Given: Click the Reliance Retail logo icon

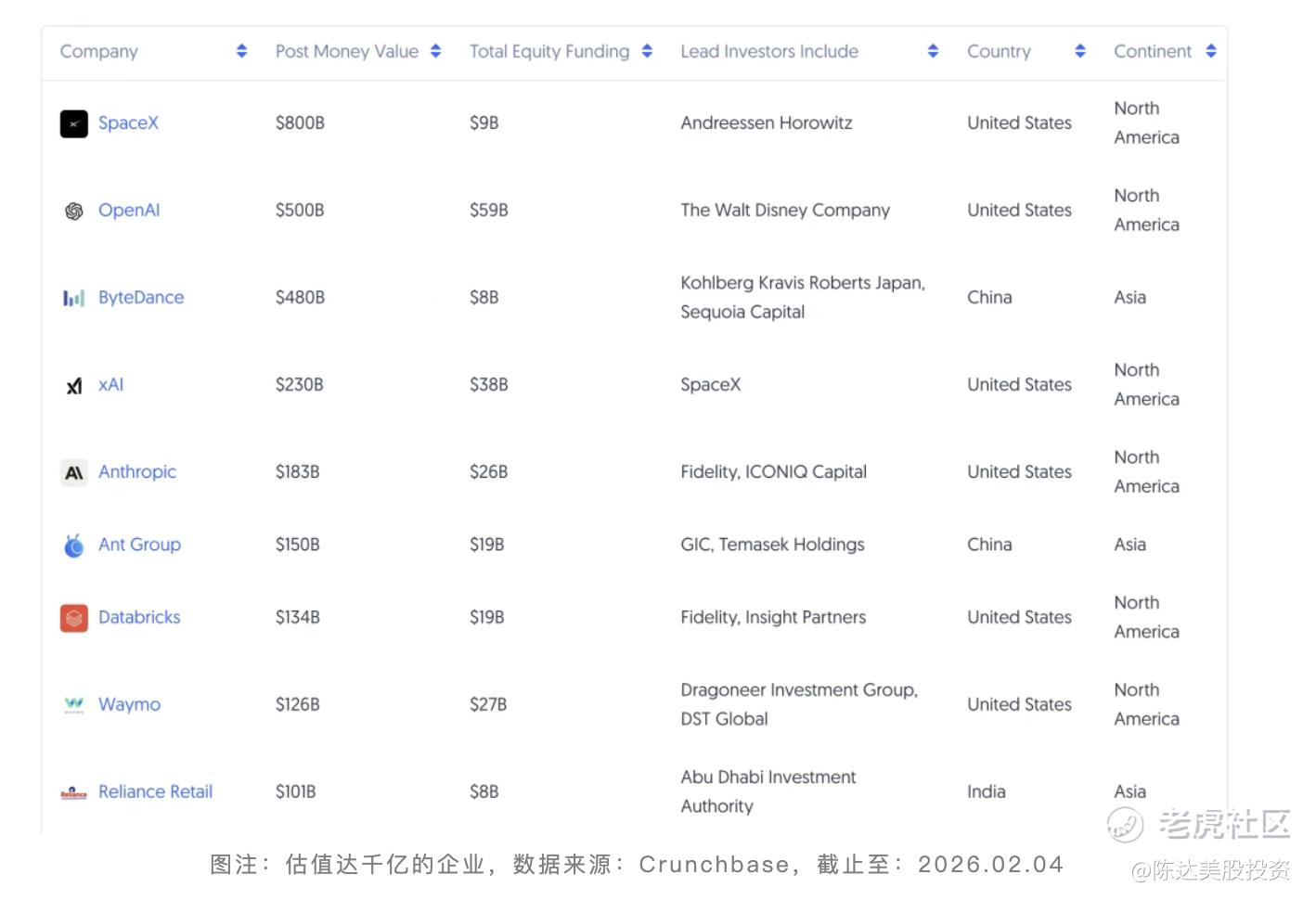Looking at the screenshot, I should point(74,792).
